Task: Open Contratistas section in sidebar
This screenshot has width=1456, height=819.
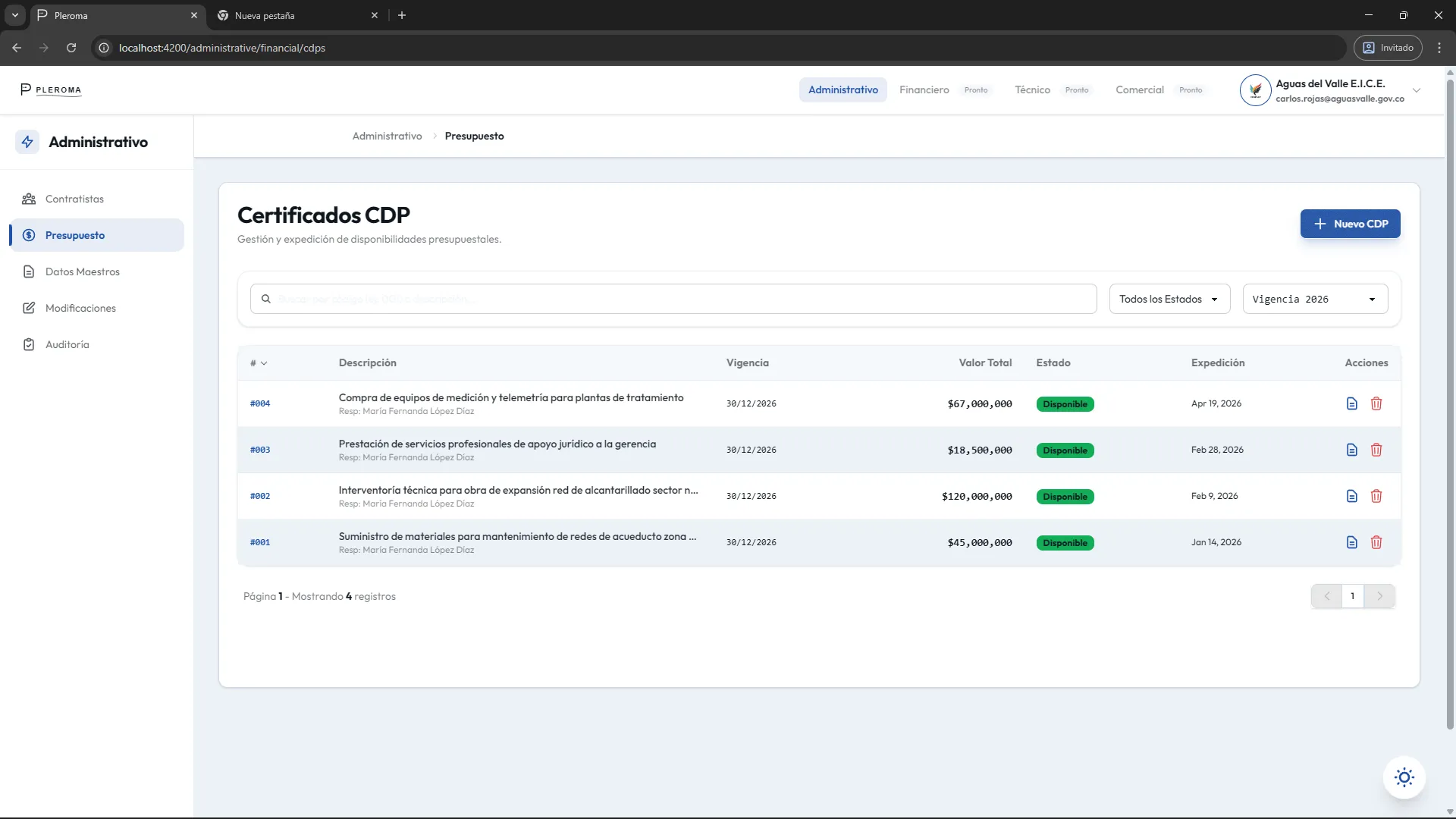Action: coord(74,199)
